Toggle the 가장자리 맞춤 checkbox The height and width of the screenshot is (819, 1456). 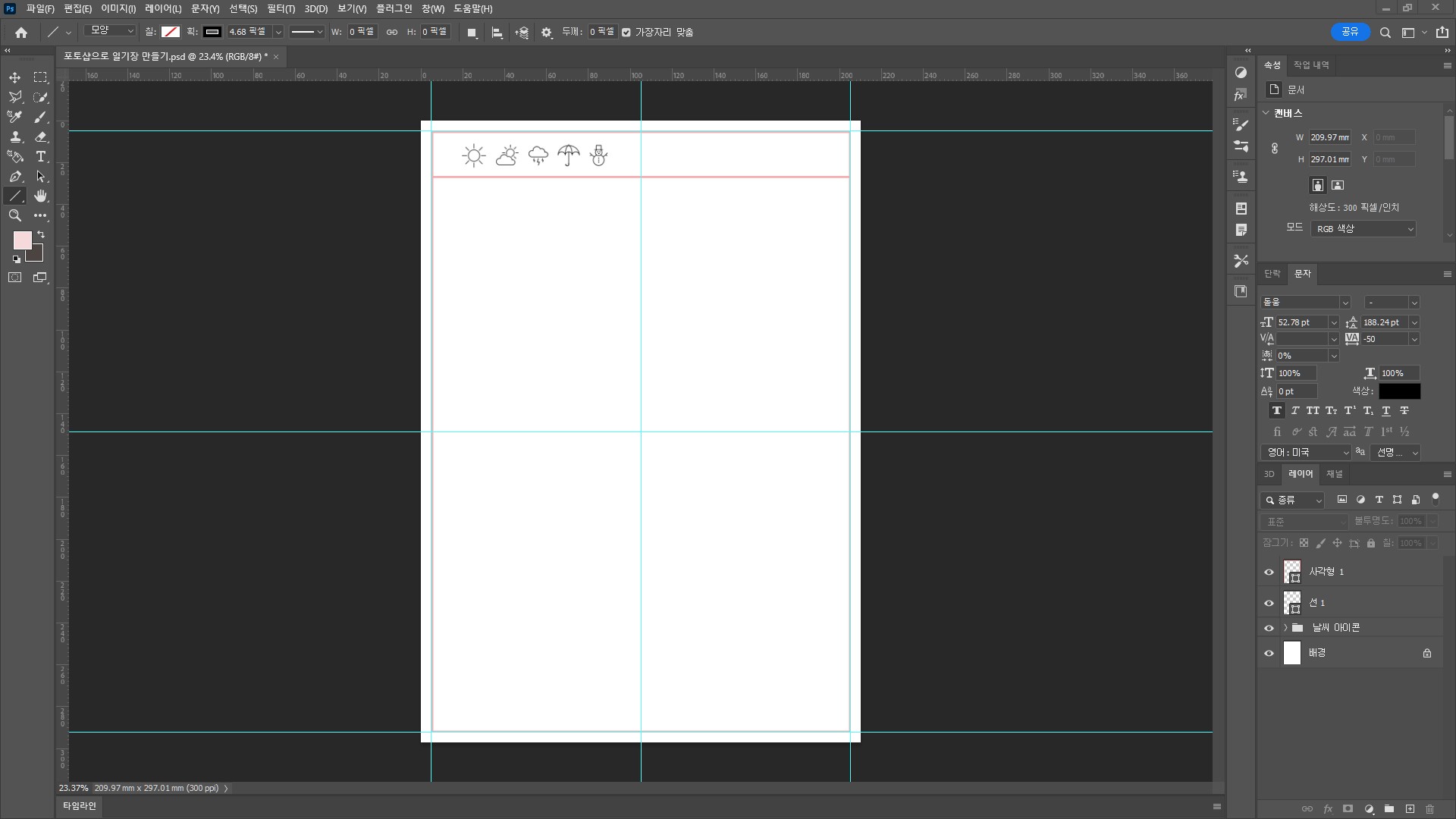pos(626,33)
